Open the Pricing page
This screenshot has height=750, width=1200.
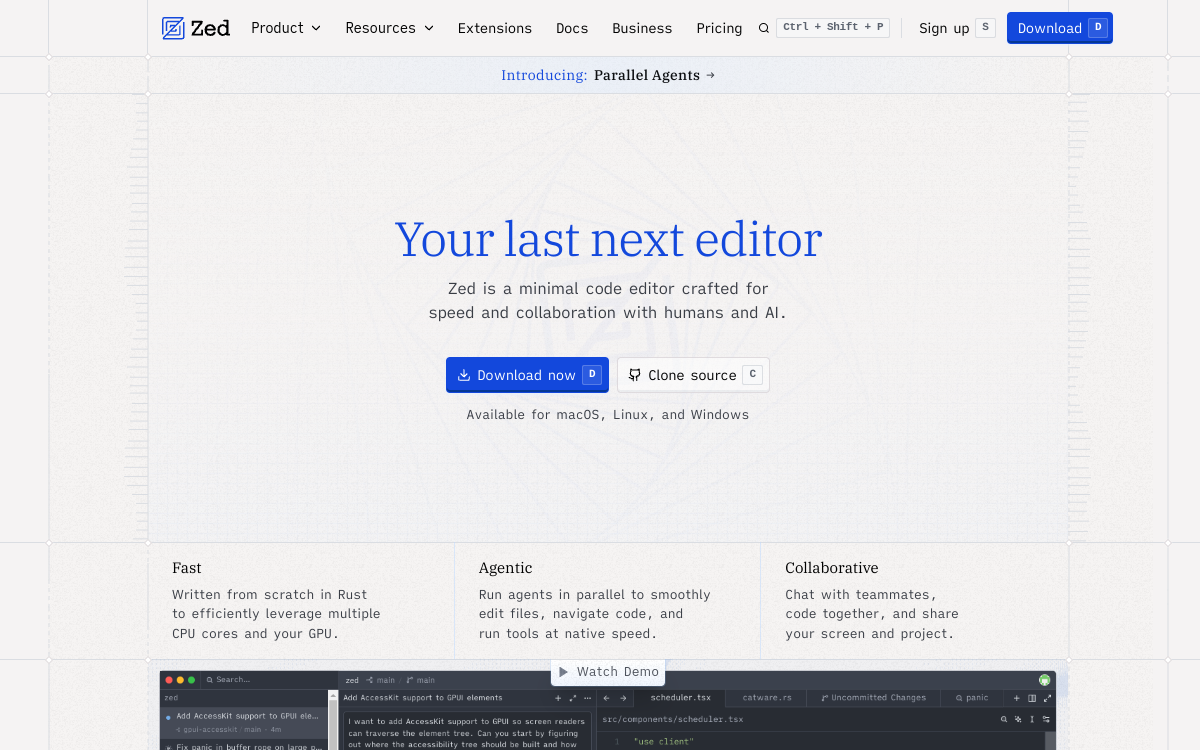click(719, 28)
